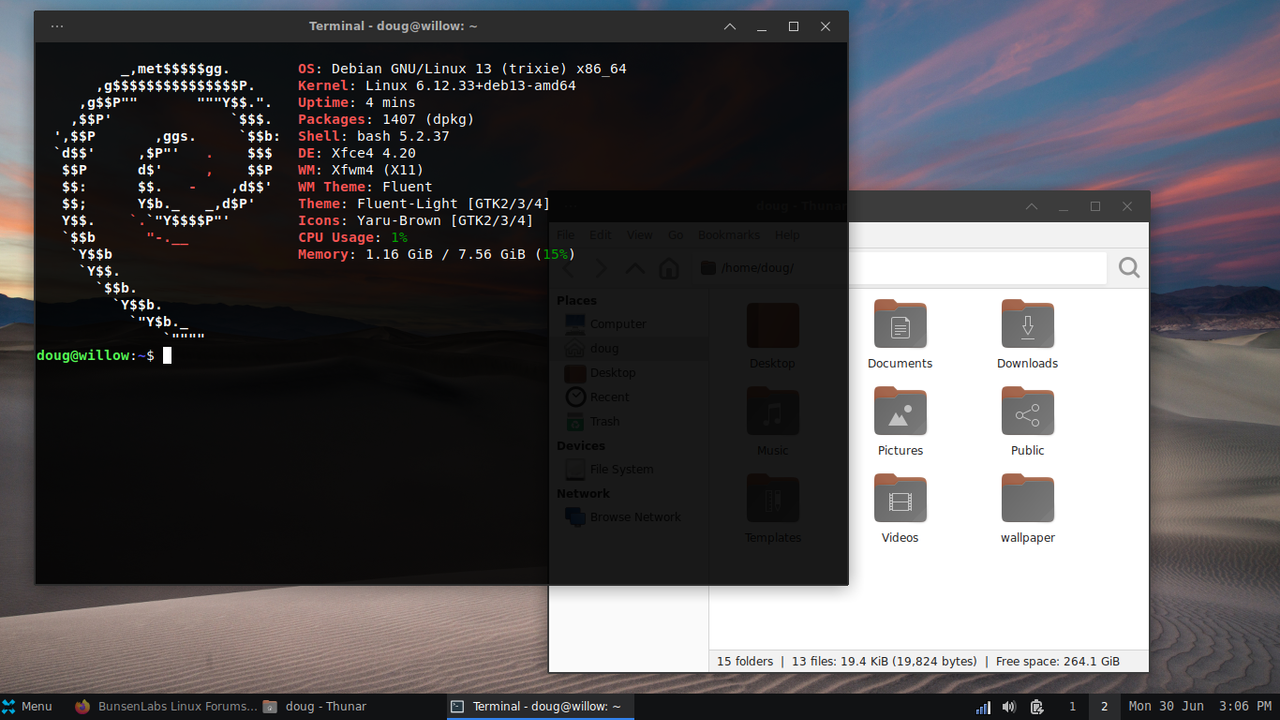1280x720 pixels.
Task: Close the Terminal window
Action: coord(825,27)
